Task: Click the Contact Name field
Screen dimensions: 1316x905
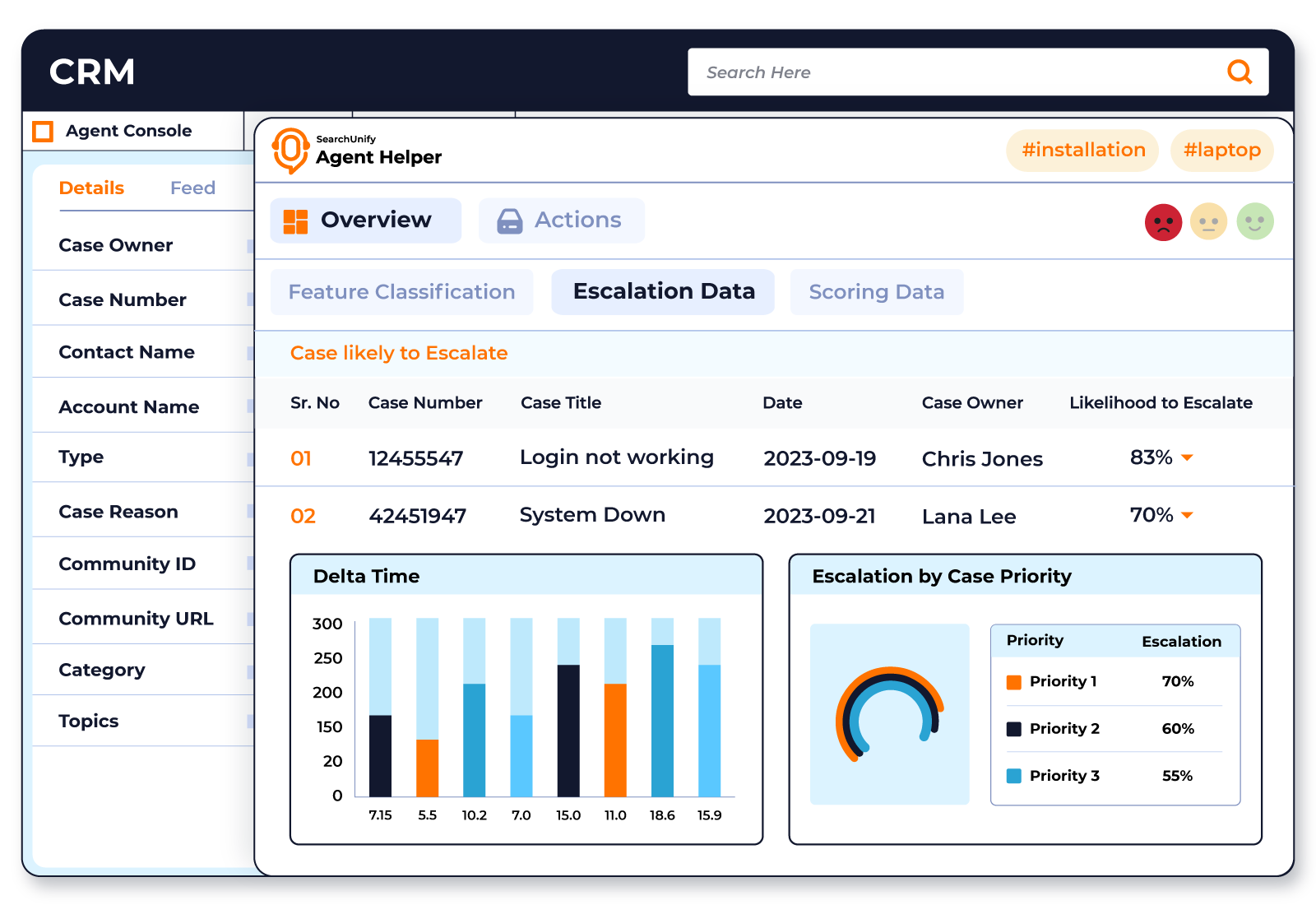Action: 143,352
